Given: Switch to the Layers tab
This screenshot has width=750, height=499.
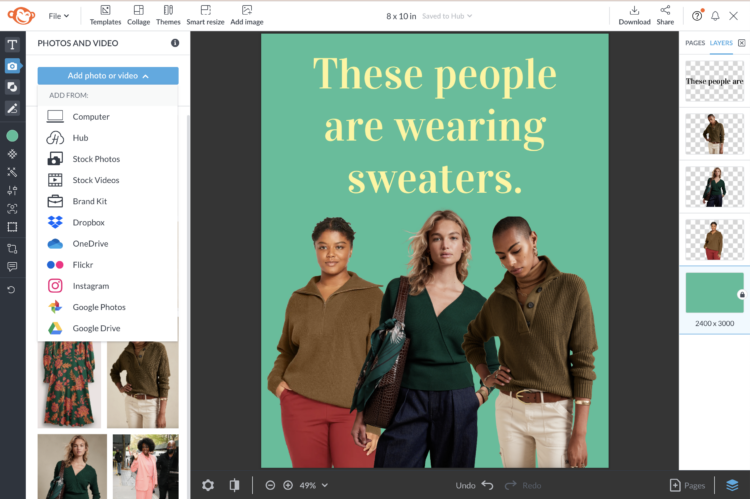Looking at the screenshot, I should click(721, 43).
